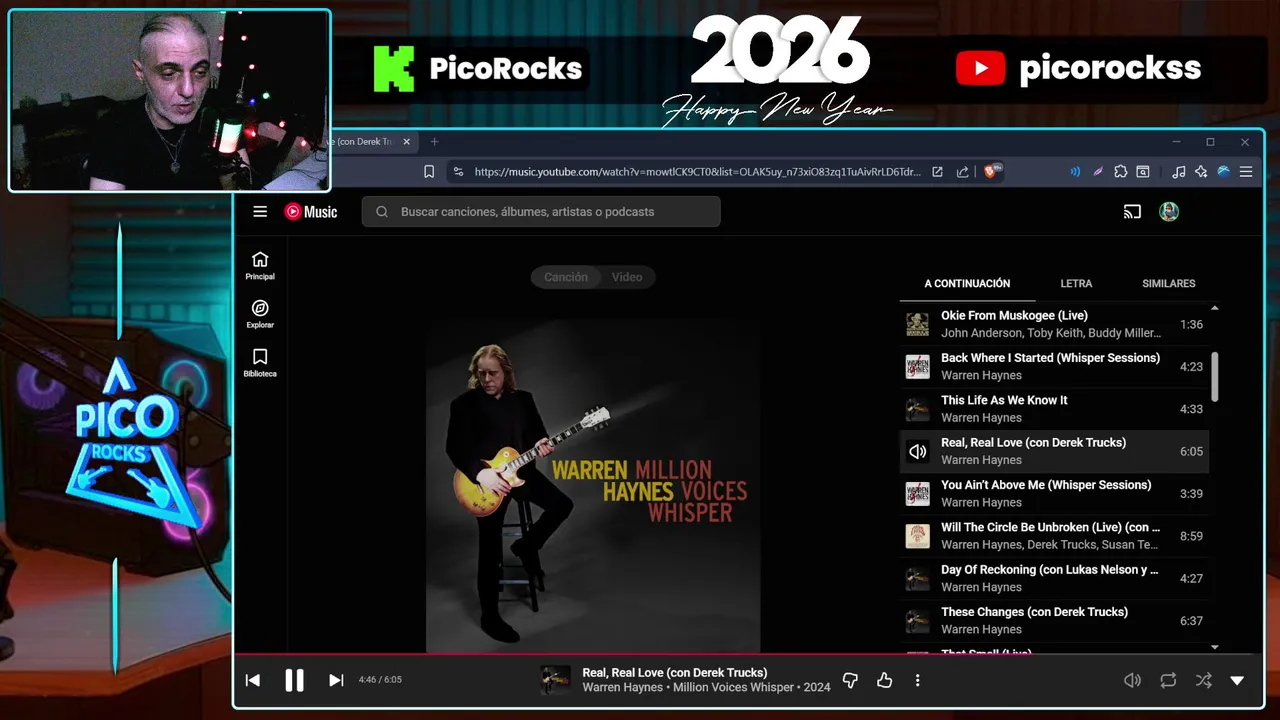Open the account avatar menu

click(1169, 212)
